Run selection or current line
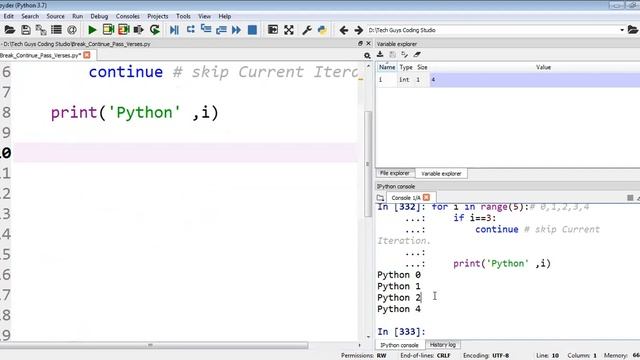 coord(139,30)
